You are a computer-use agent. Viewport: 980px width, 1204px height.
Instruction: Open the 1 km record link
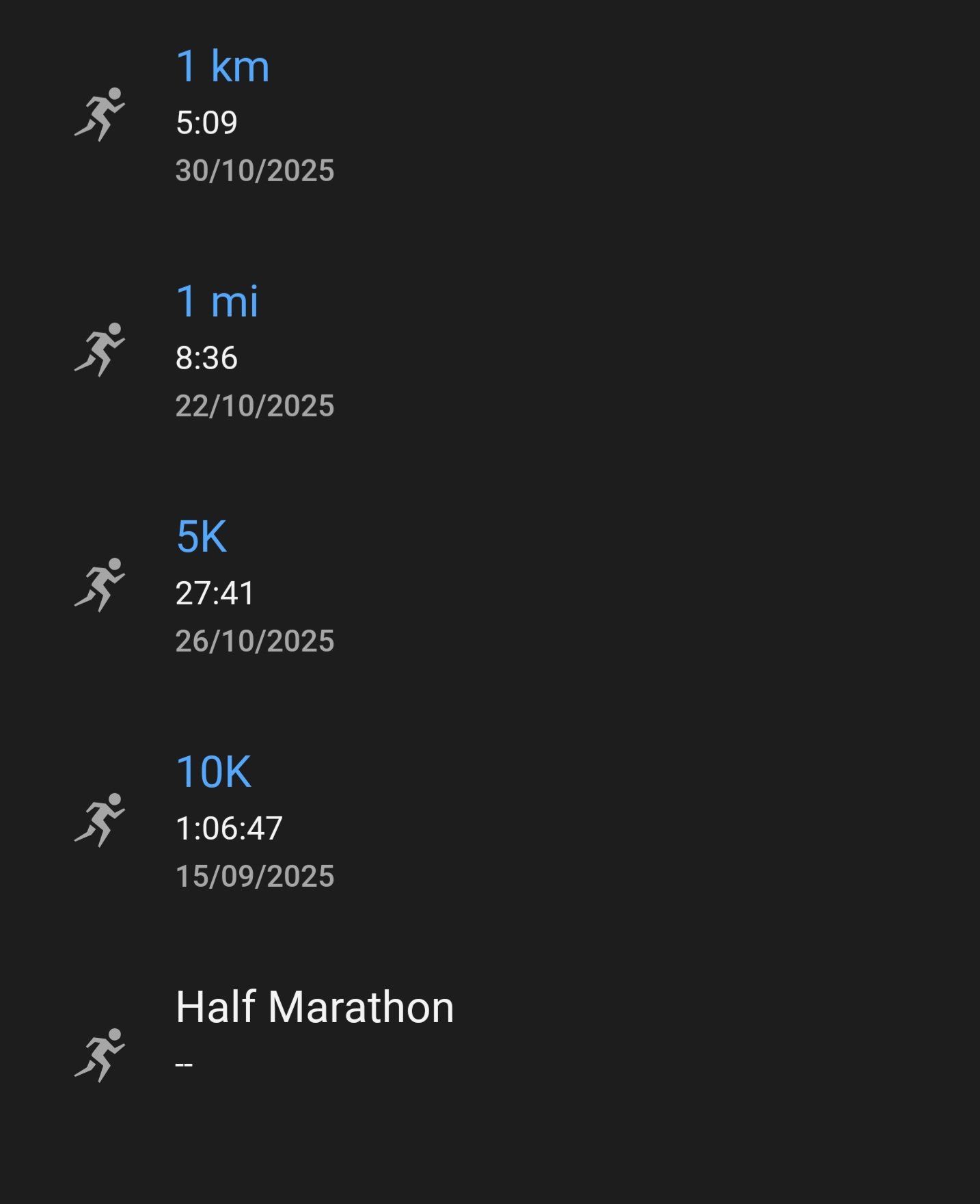coord(222,66)
